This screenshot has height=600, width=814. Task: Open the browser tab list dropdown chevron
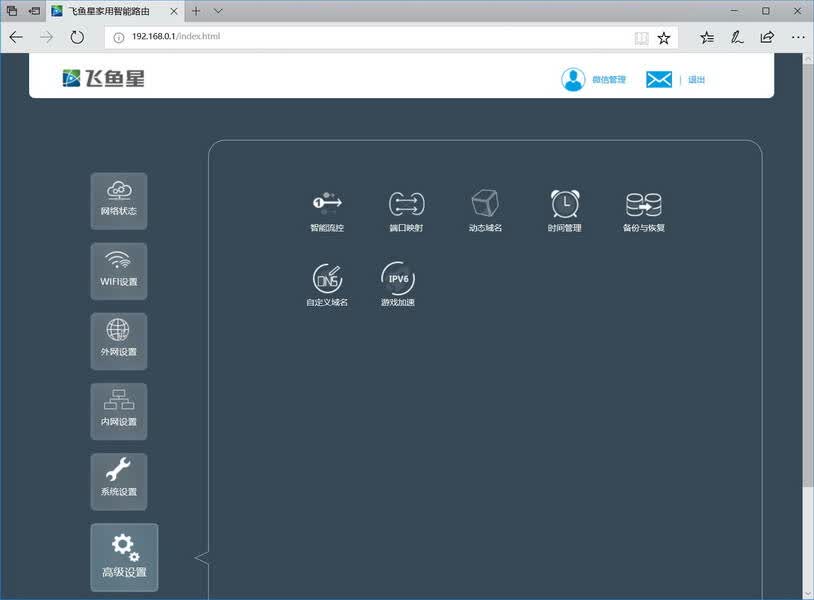218,11
